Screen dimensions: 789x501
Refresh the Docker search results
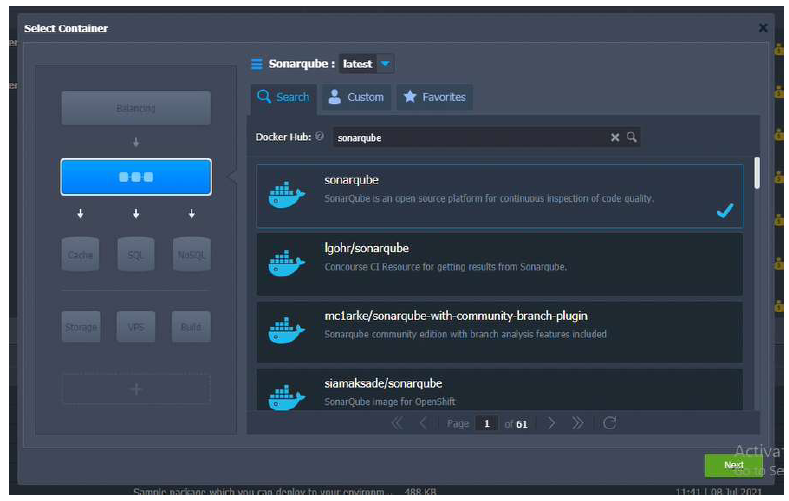[609, 423]
